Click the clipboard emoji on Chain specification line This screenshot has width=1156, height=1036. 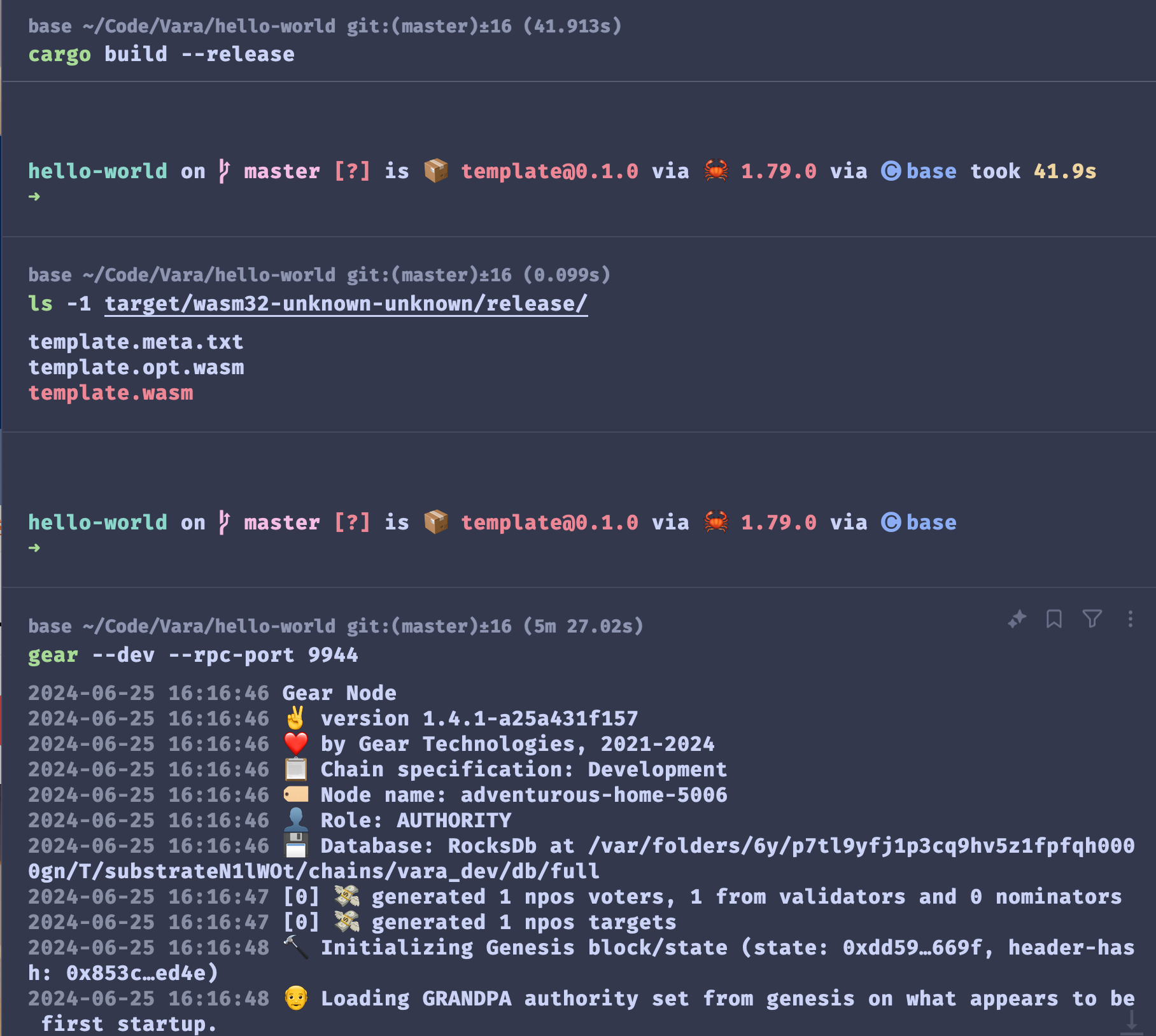tap(295, 769)
